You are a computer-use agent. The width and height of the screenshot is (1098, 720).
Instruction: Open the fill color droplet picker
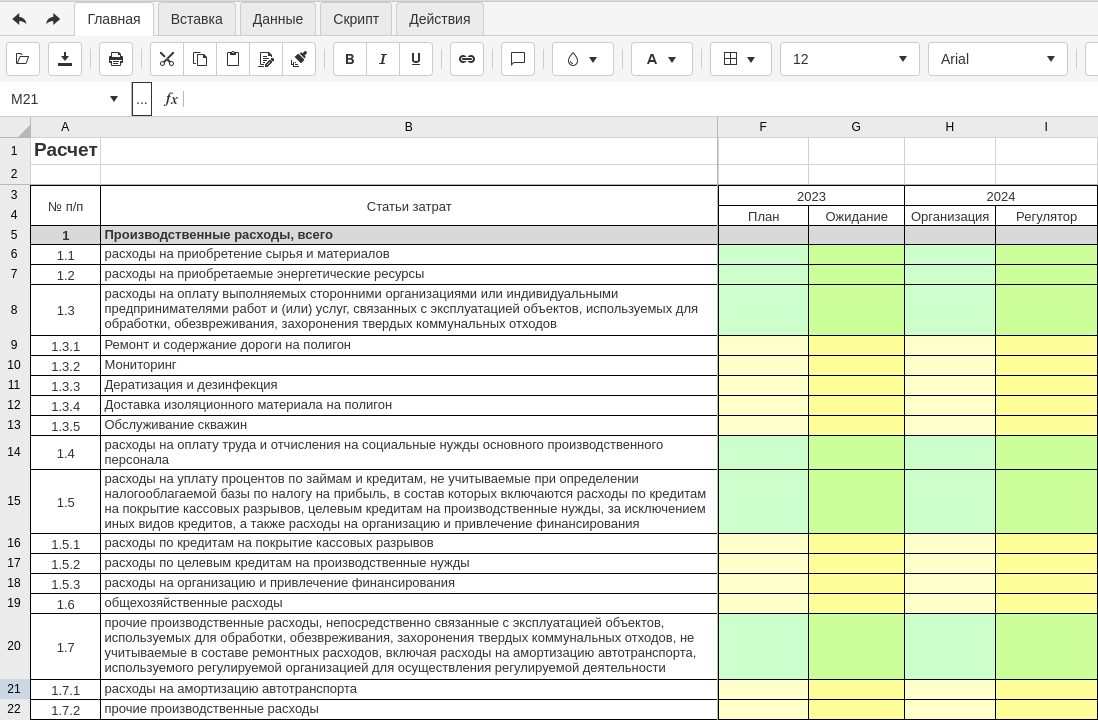click(582, 59)
